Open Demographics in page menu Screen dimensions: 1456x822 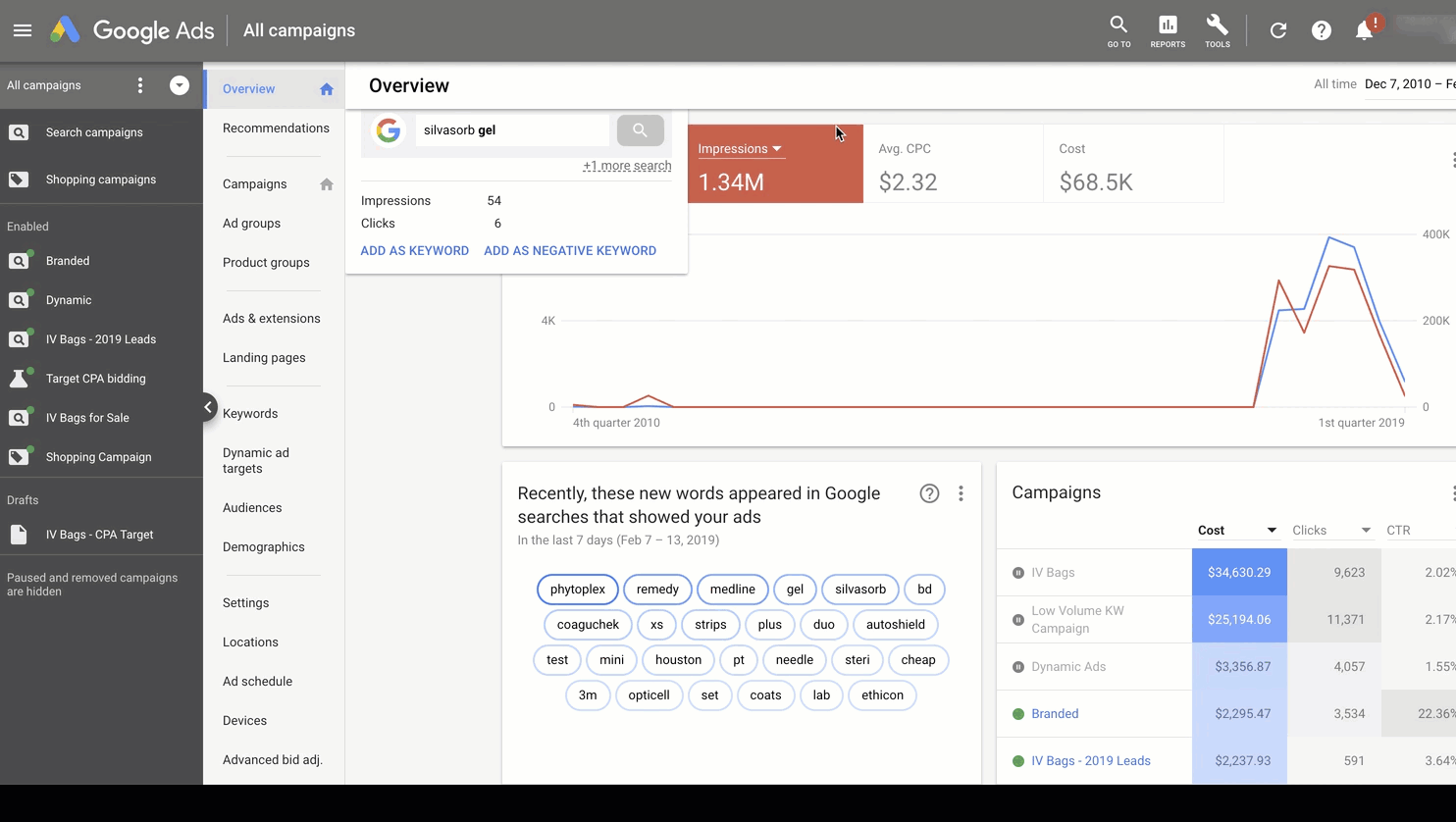(x=264, y=547)
